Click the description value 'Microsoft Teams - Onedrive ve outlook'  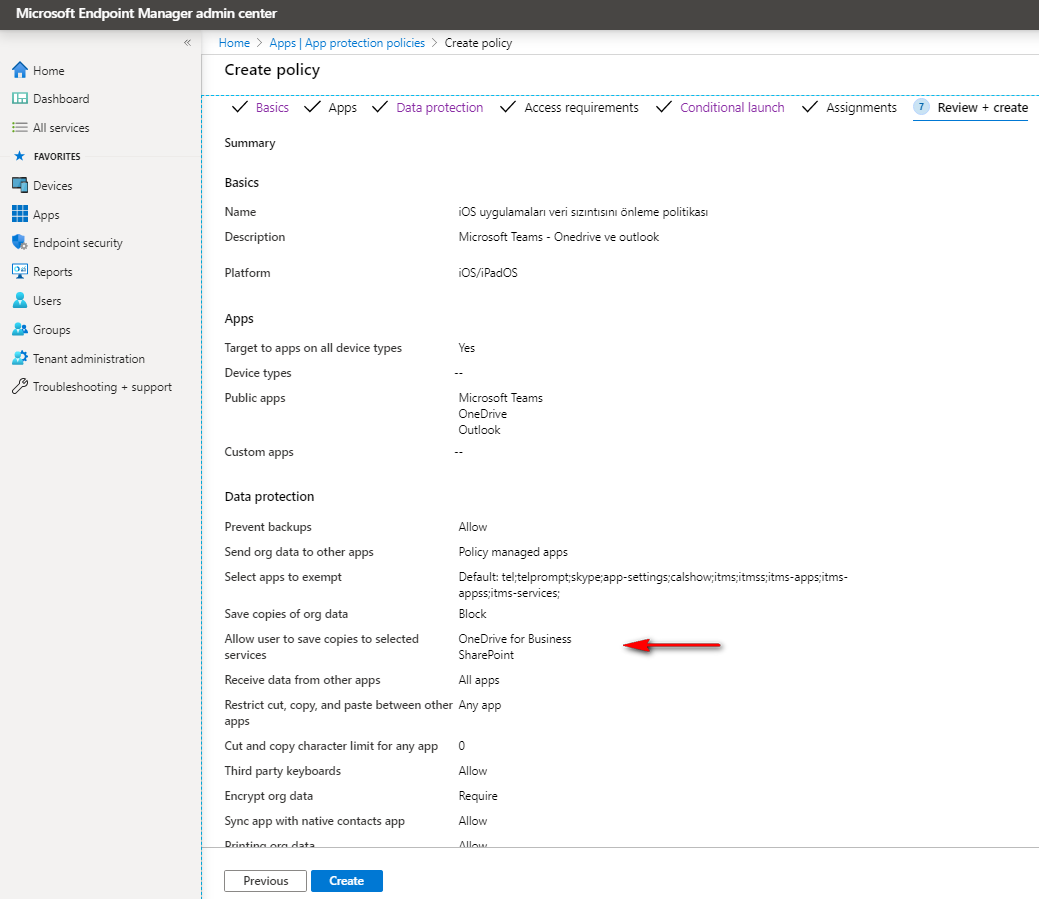(x=559, y=237)
